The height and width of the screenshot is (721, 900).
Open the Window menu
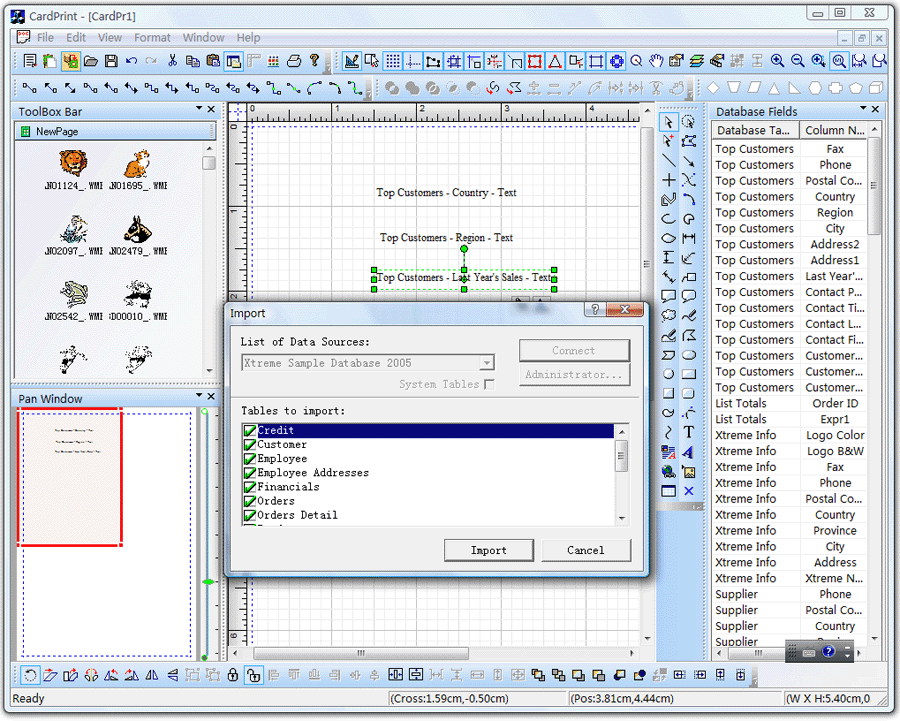(x=203, y=38)
